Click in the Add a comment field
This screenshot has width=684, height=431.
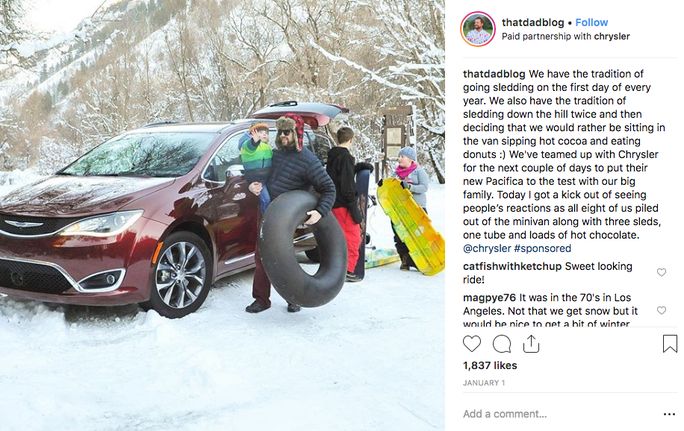[558, 414]
